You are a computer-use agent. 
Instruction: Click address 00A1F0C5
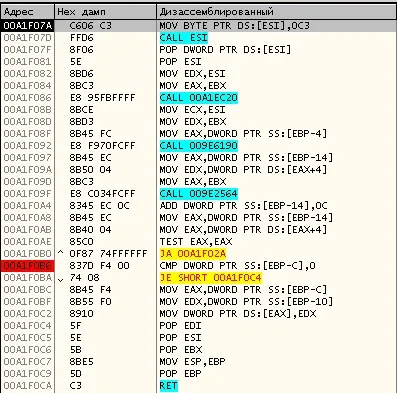click(x=28, y=338)
